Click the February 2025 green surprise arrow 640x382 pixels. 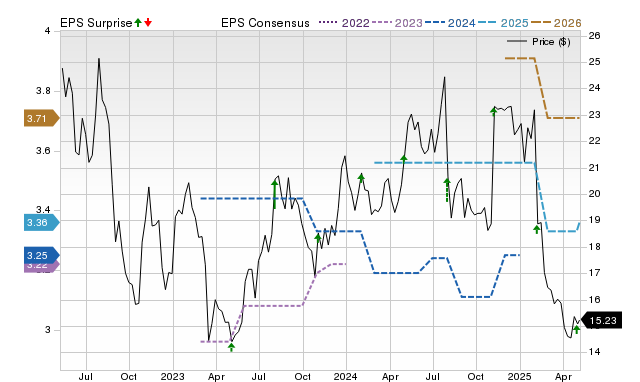pyautogui.click(x=537, y=229)
